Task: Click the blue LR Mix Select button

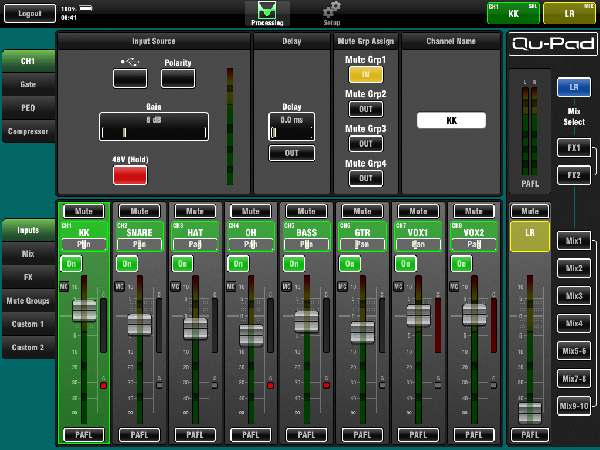Action: click(x=573, y=88)
